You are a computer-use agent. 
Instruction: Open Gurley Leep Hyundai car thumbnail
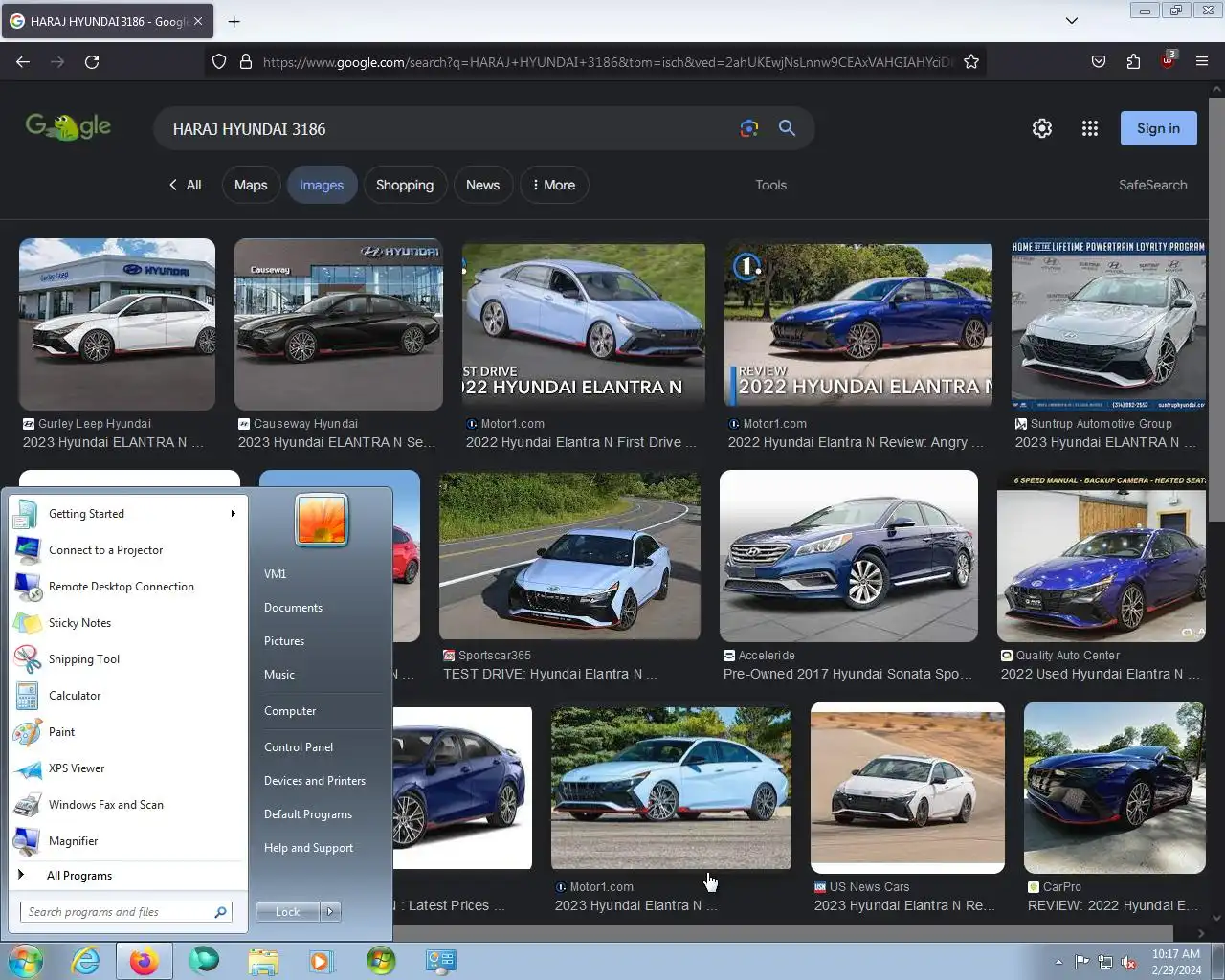117,323
